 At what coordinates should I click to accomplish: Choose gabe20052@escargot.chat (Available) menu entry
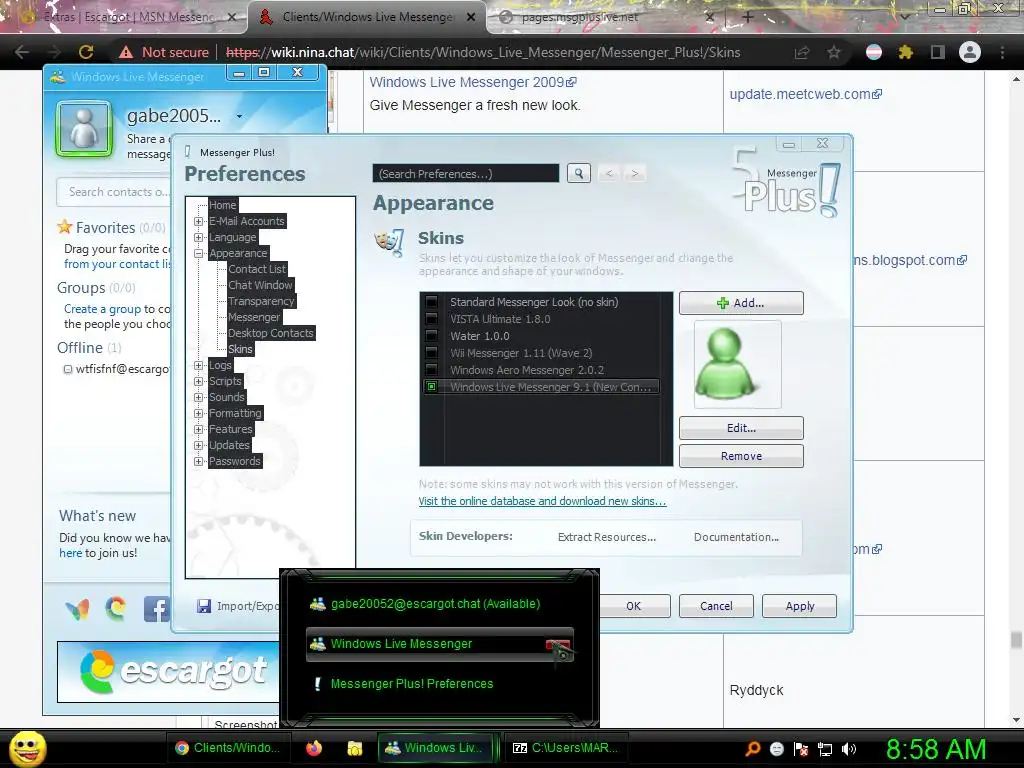coord(436,604)
